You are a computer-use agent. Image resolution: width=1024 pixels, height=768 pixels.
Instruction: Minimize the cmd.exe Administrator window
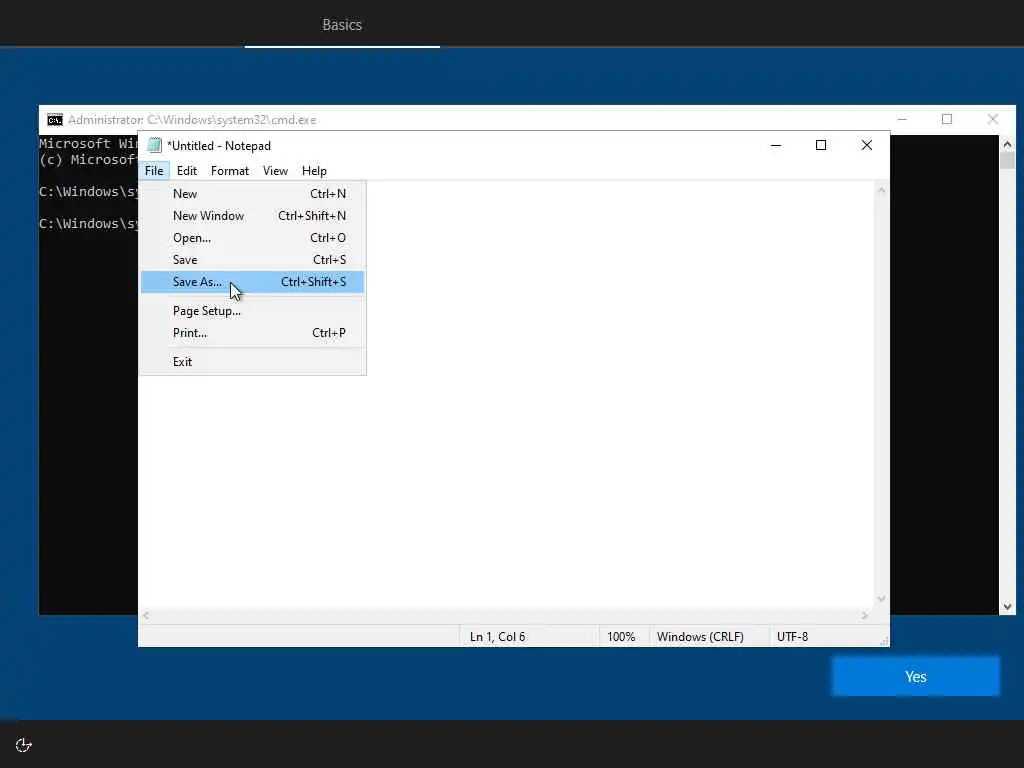click(x=902, y=120)
